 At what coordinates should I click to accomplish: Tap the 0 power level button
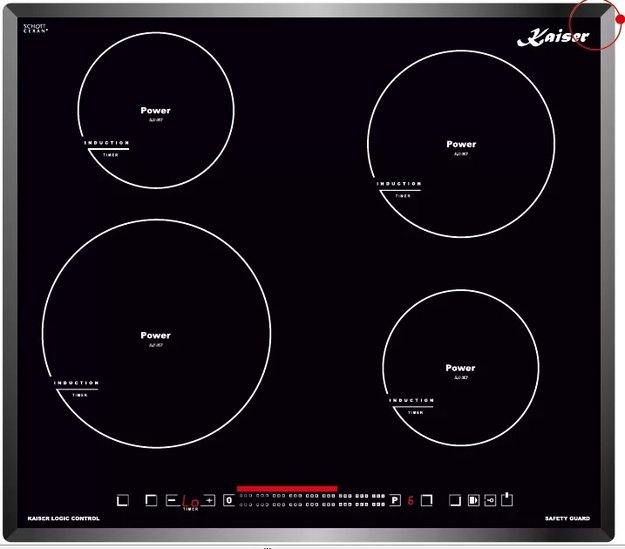pos(228,499)
